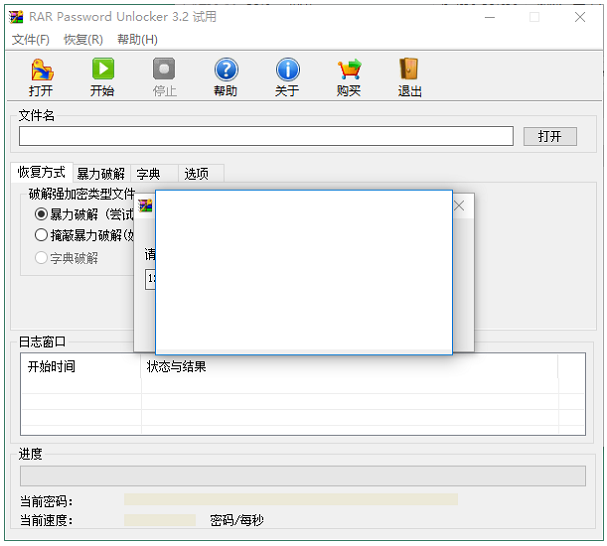Click the 进度 progress bar
Screen dimensions: 607x546
(x=303, y=476)
